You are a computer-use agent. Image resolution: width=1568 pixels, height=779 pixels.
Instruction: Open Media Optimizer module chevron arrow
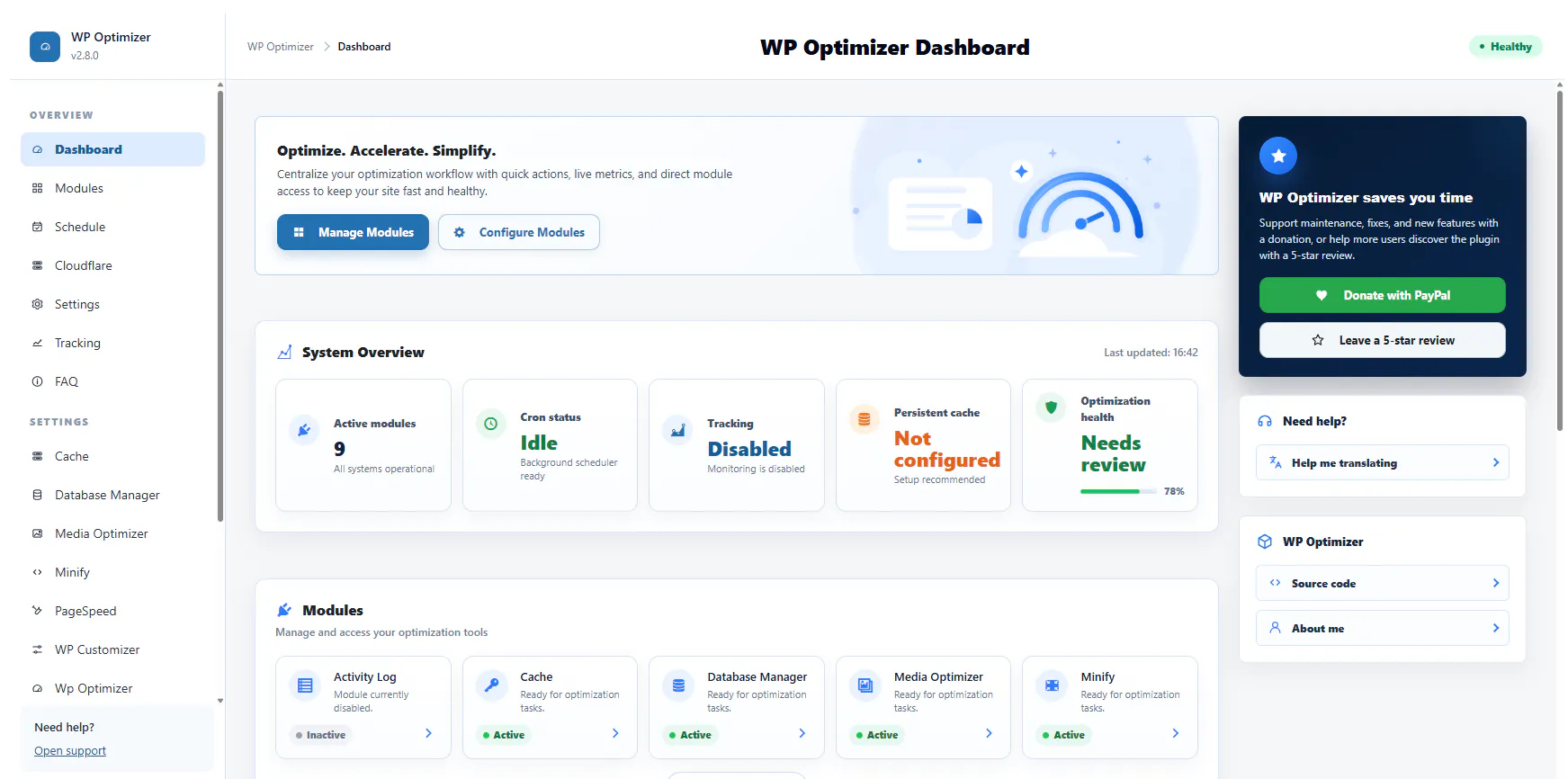[989, 734]
